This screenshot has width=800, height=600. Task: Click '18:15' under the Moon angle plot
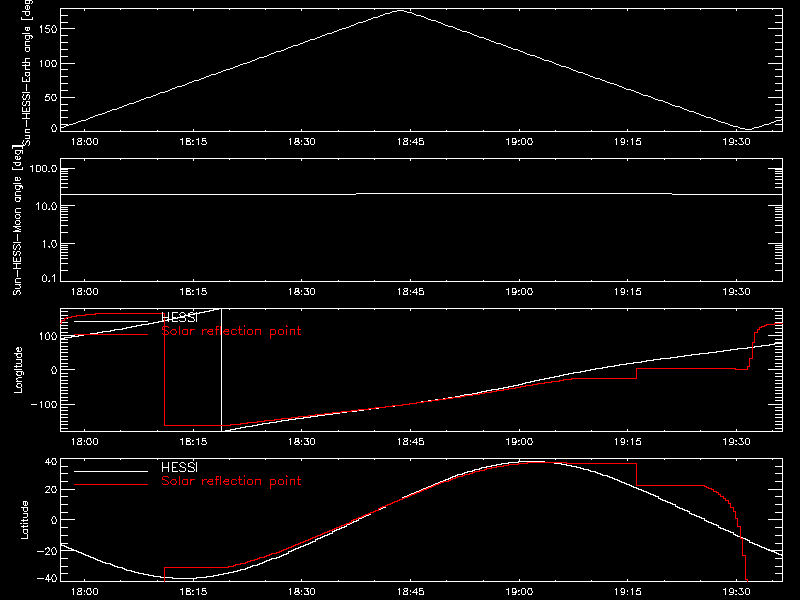(193, 292)
